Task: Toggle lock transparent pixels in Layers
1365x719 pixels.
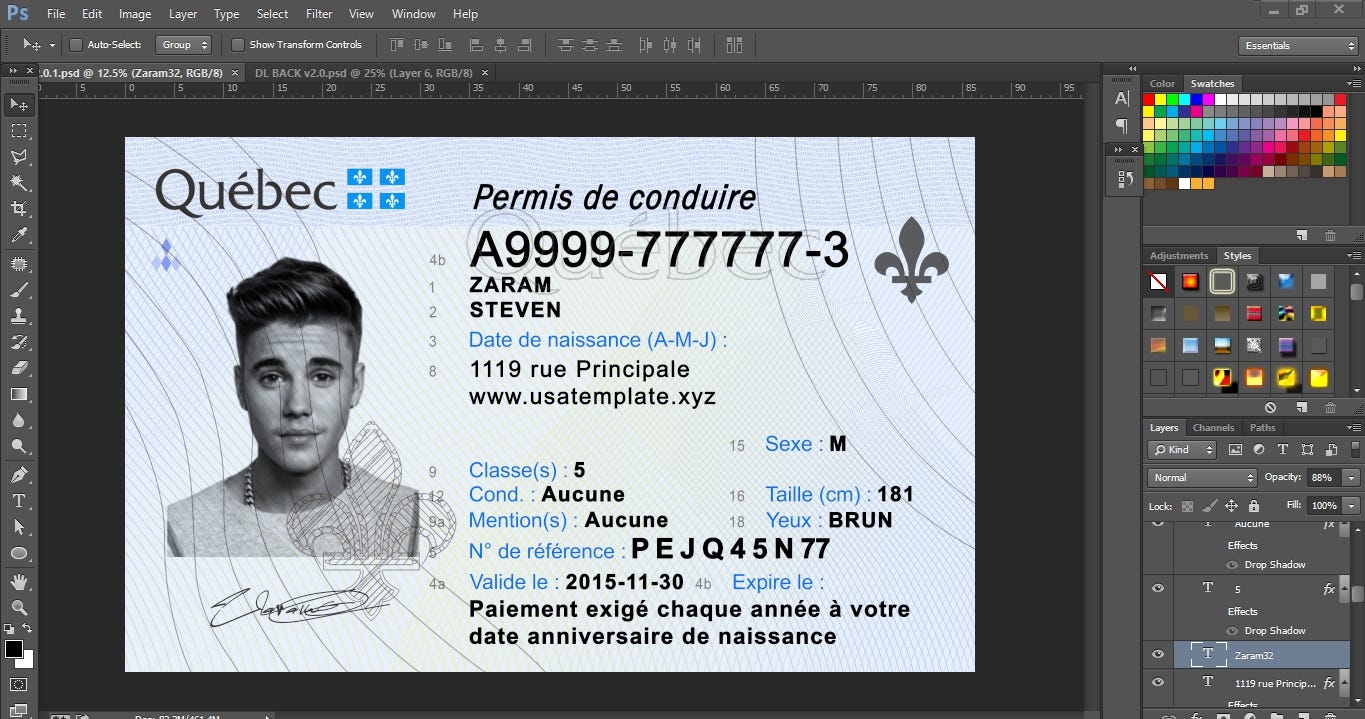Action: [1187, 506]
